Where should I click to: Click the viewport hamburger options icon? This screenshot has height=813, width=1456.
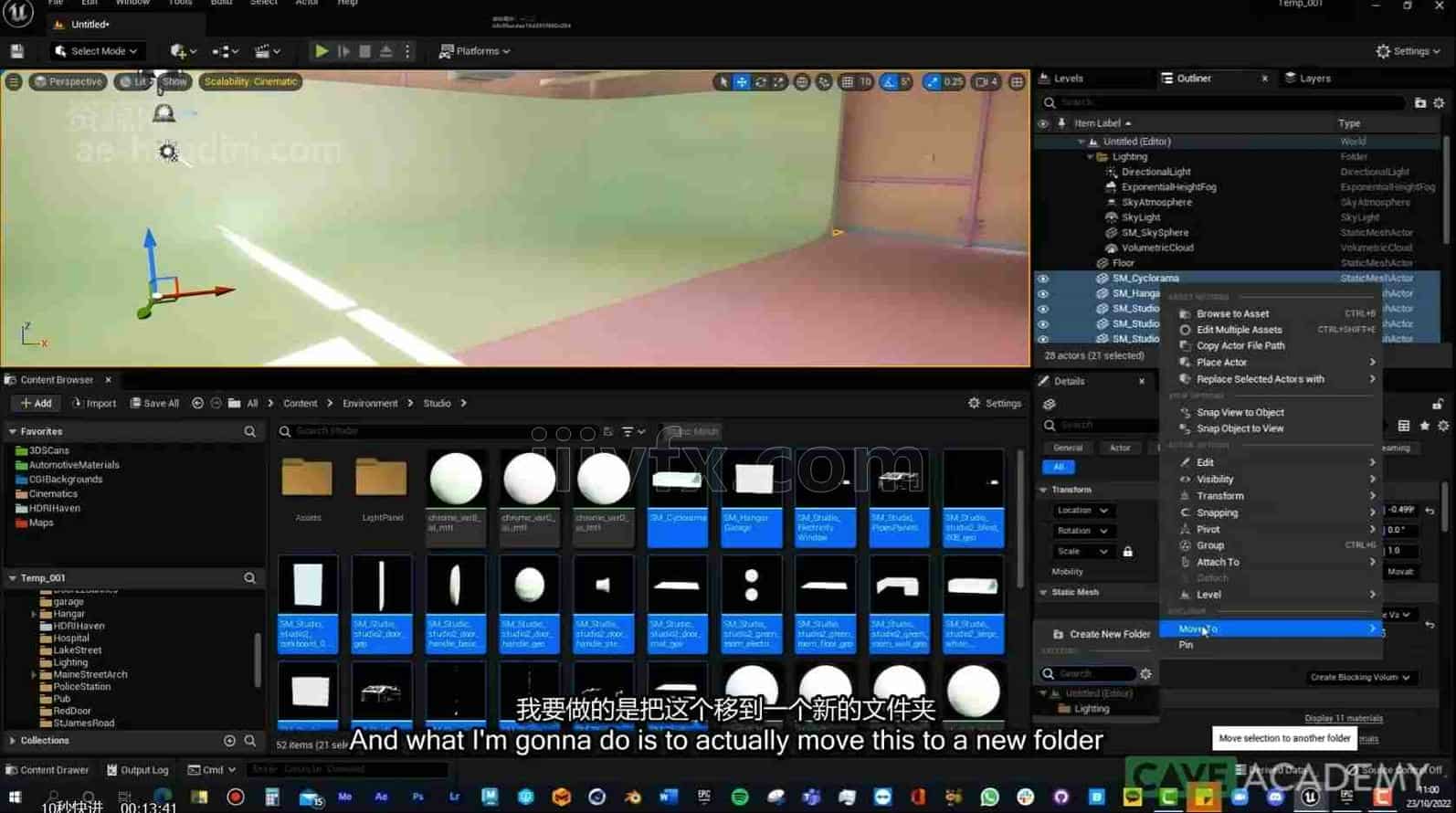coord(14,81)
